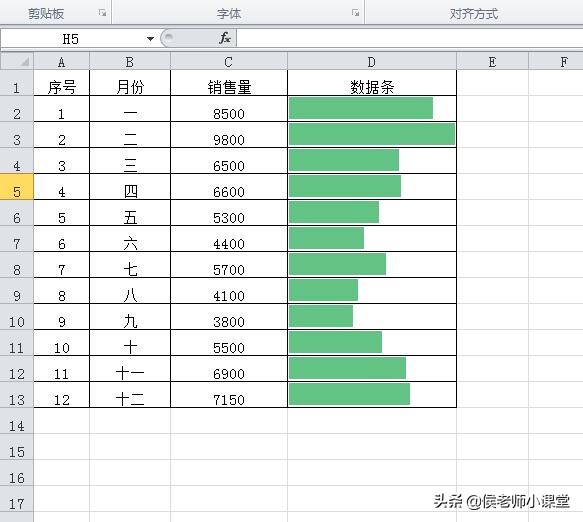Viewport: 583px width, 522px height.
Task: Click the 字体 group label
Action: [229, 14]
